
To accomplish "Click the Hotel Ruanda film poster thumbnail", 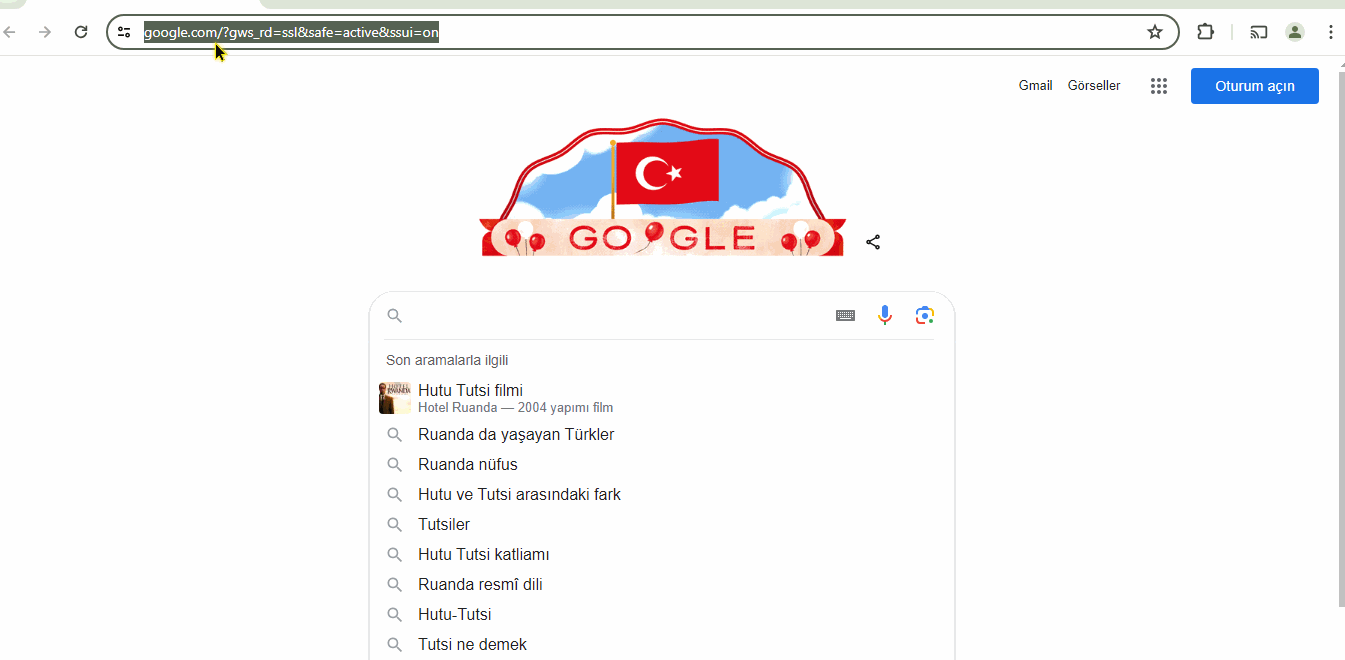I will click(395, 397).
